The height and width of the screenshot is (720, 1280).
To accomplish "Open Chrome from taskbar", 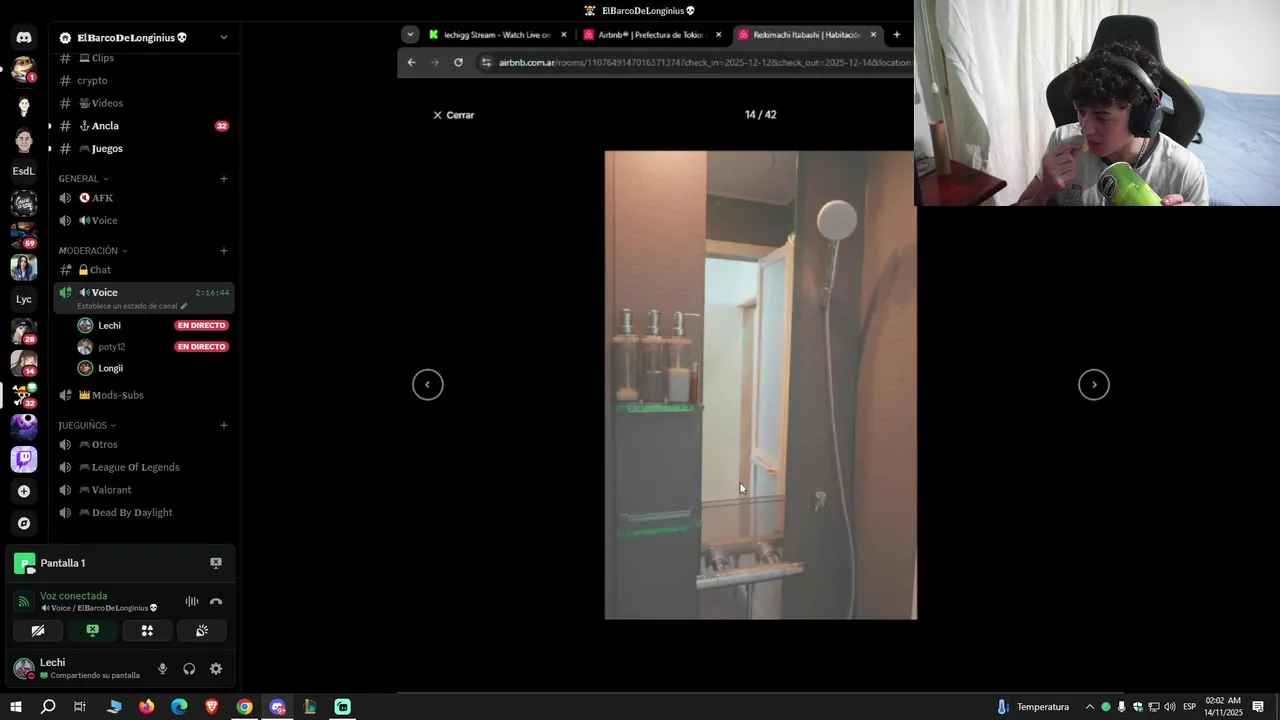I will click(244, 707).
